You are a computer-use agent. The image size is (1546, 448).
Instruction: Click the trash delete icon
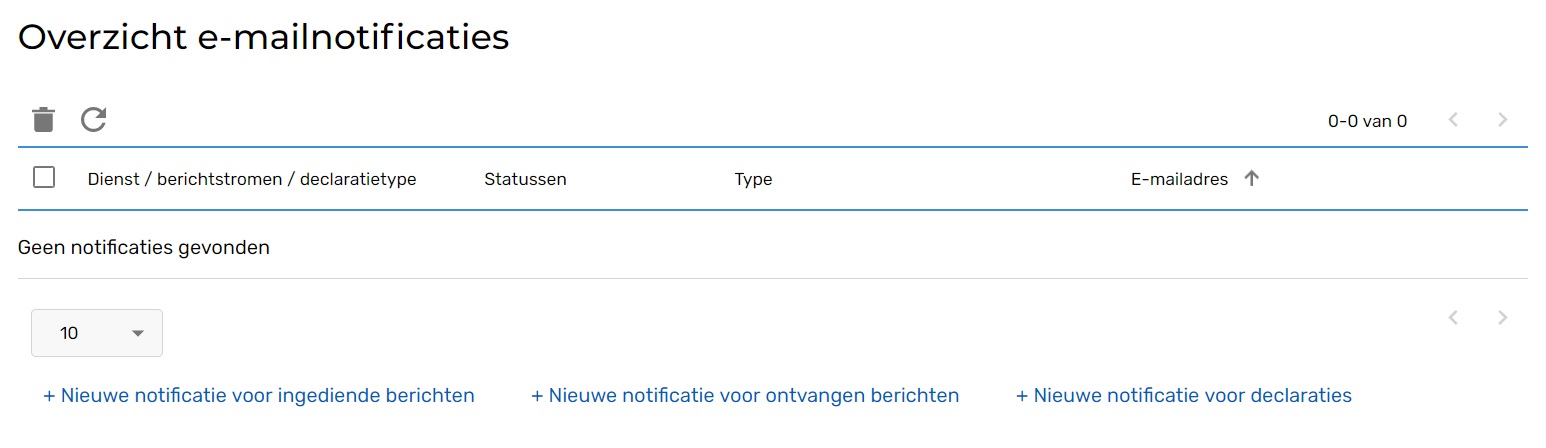43,120
